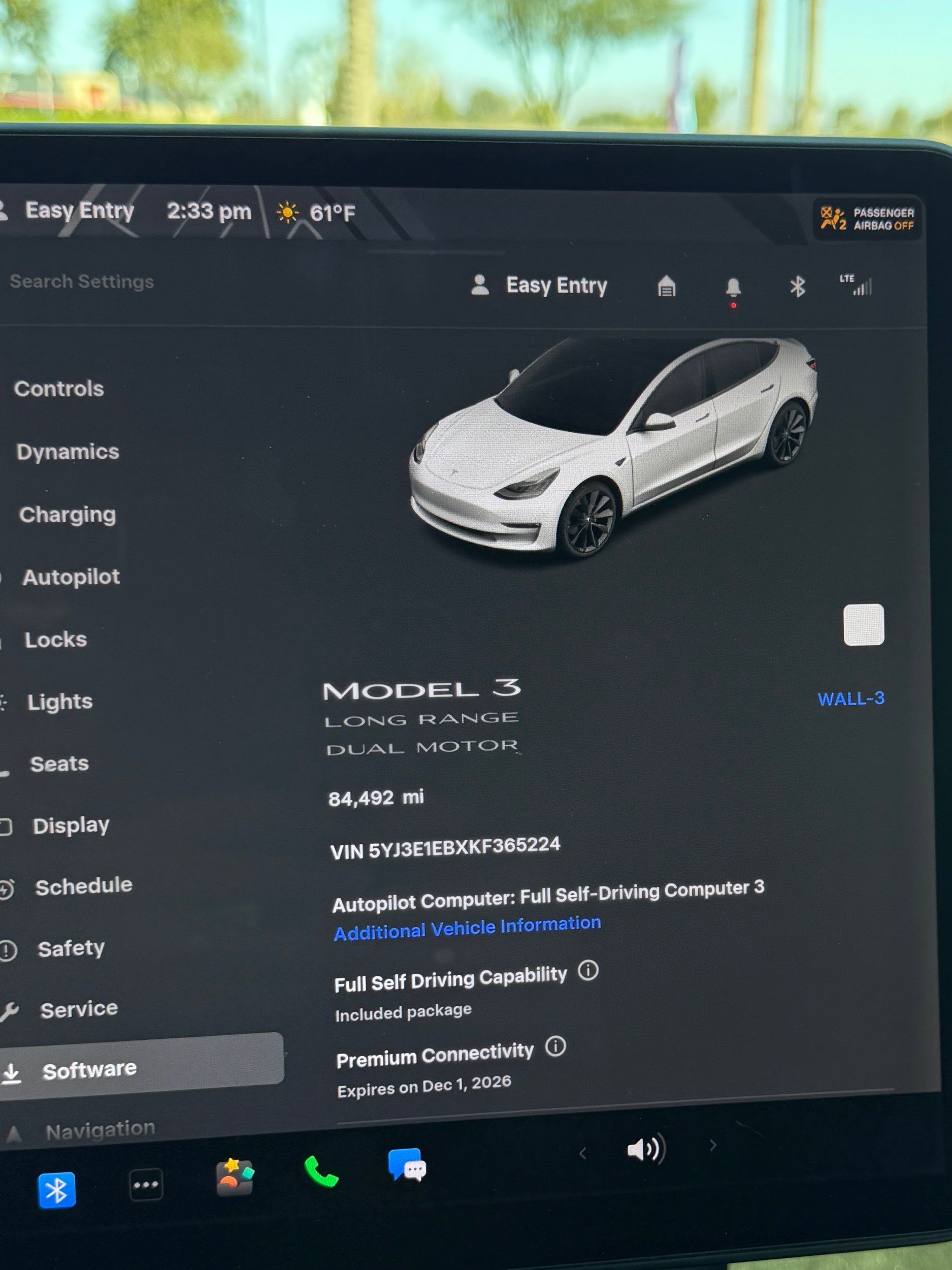Open the green Phone app icon
Image resolution: width=952 pixels, height=1270 pixels.
(321, 1171)
